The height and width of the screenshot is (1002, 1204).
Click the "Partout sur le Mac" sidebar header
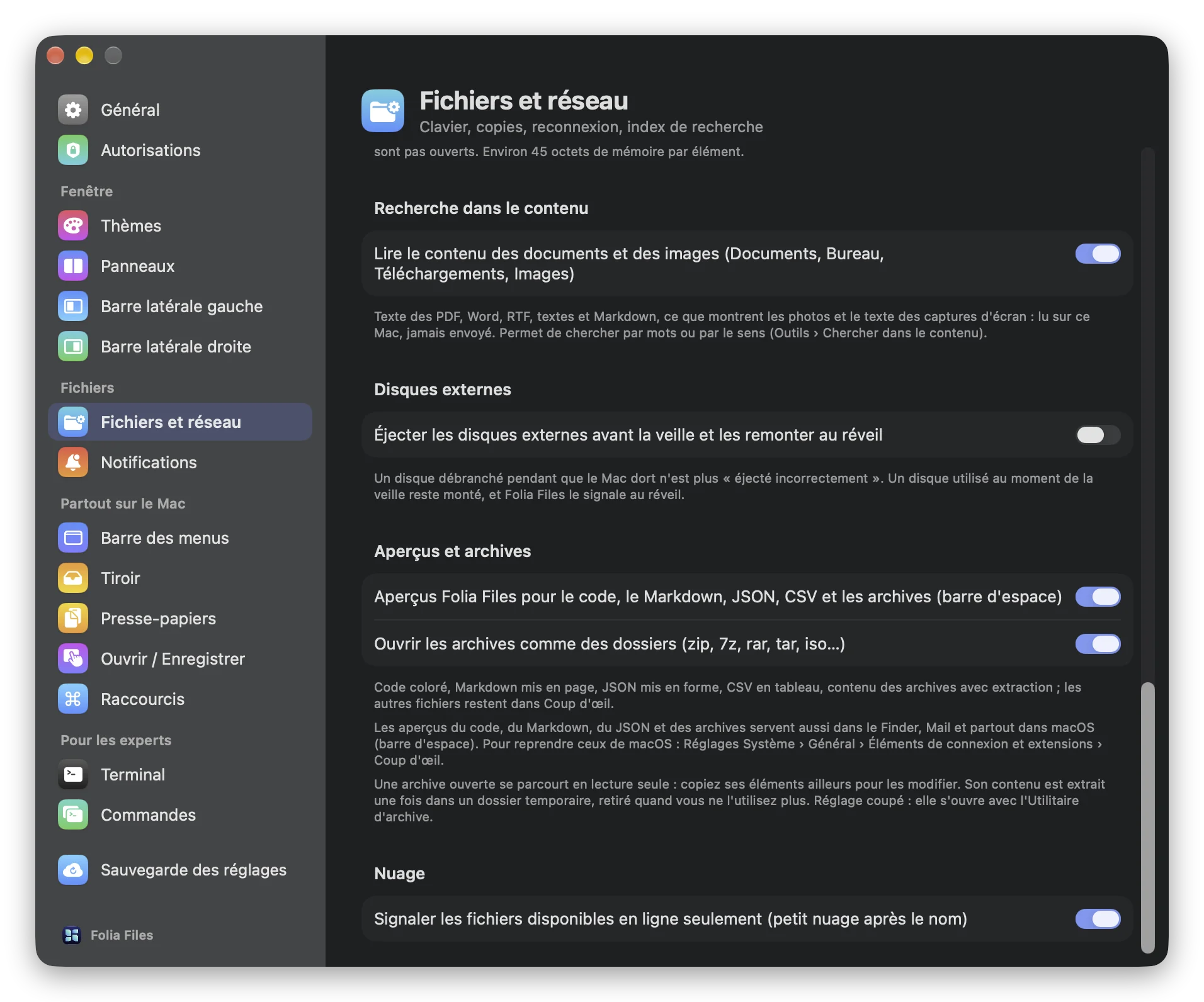tap(123, 504)
